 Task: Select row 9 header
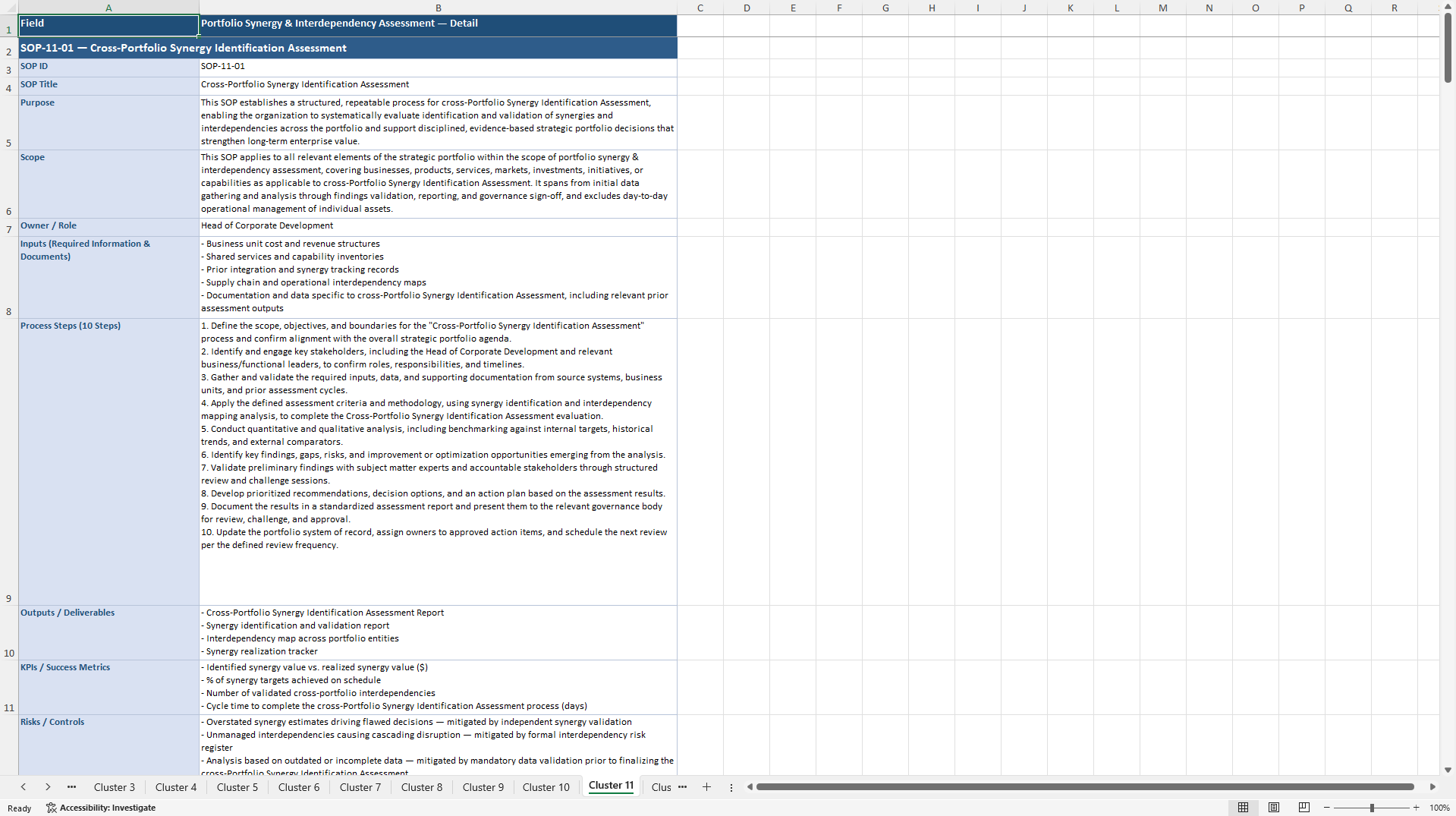(x=9, y=462)
